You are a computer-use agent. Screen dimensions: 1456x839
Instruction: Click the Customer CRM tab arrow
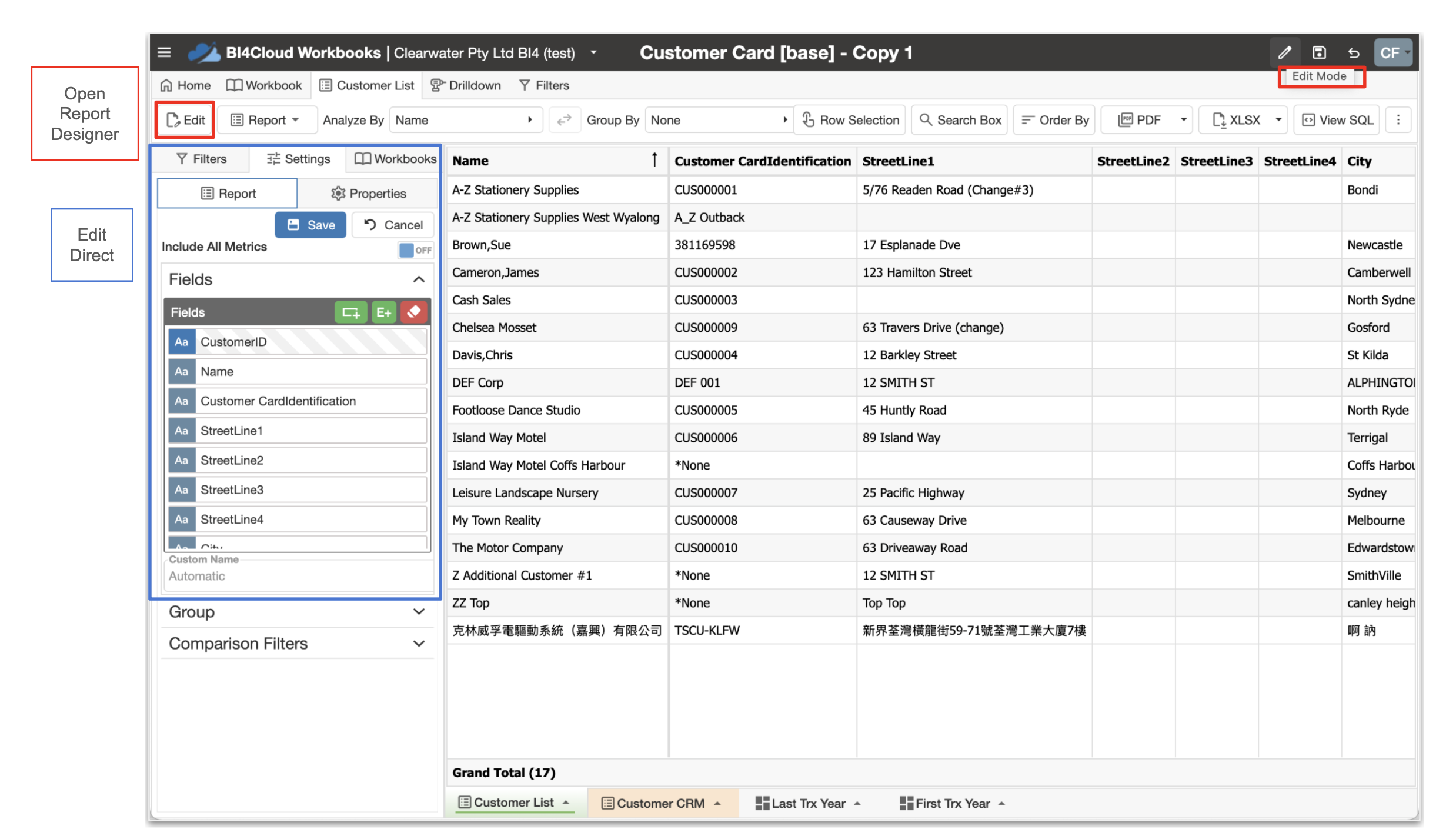pos(717,804)
